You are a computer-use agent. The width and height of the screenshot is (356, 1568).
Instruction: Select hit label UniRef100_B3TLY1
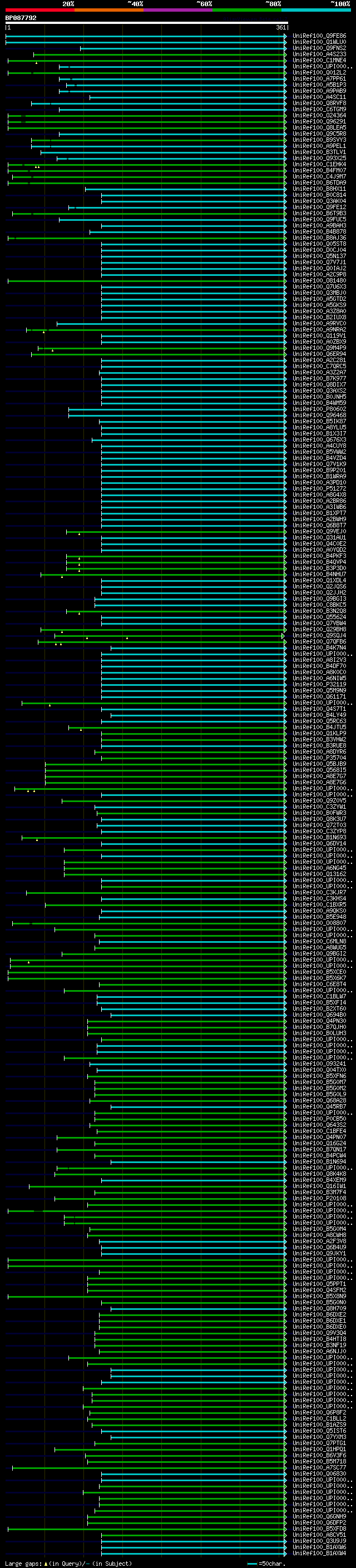319,152
